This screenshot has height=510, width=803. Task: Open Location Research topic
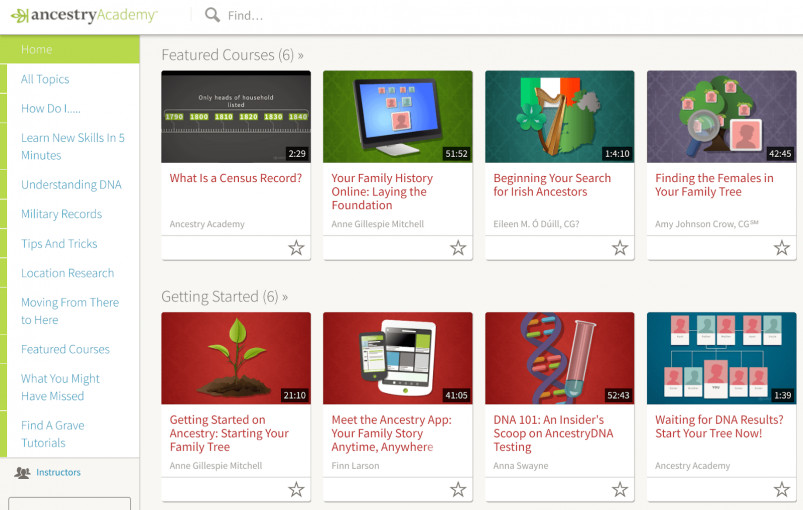pyautogui.click(x=67, y=273)
